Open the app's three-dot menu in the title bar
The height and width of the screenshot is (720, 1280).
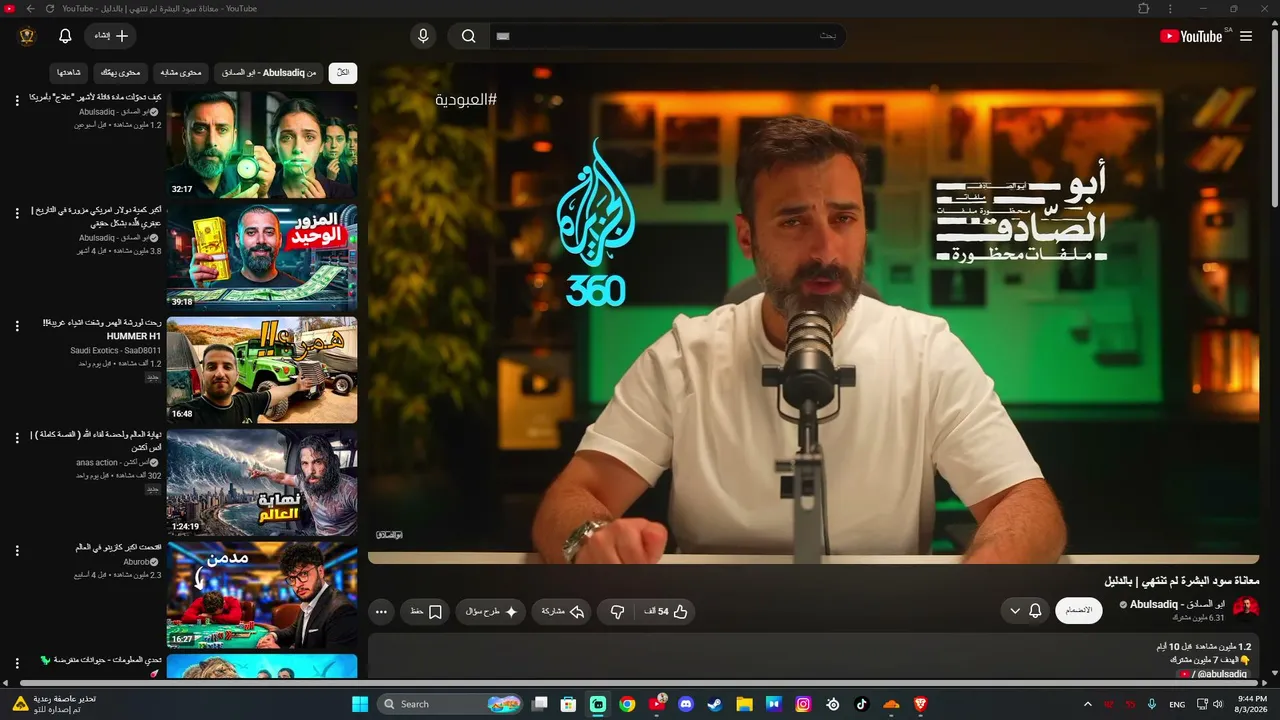[1171, 8]
